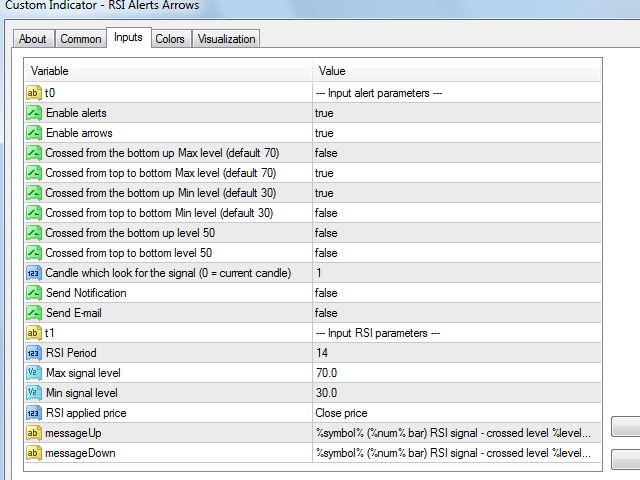Image resolution: width=640 pixels, height=480 pixels.
Task: Select the Enable arrows label
Action: click(79, 133)
